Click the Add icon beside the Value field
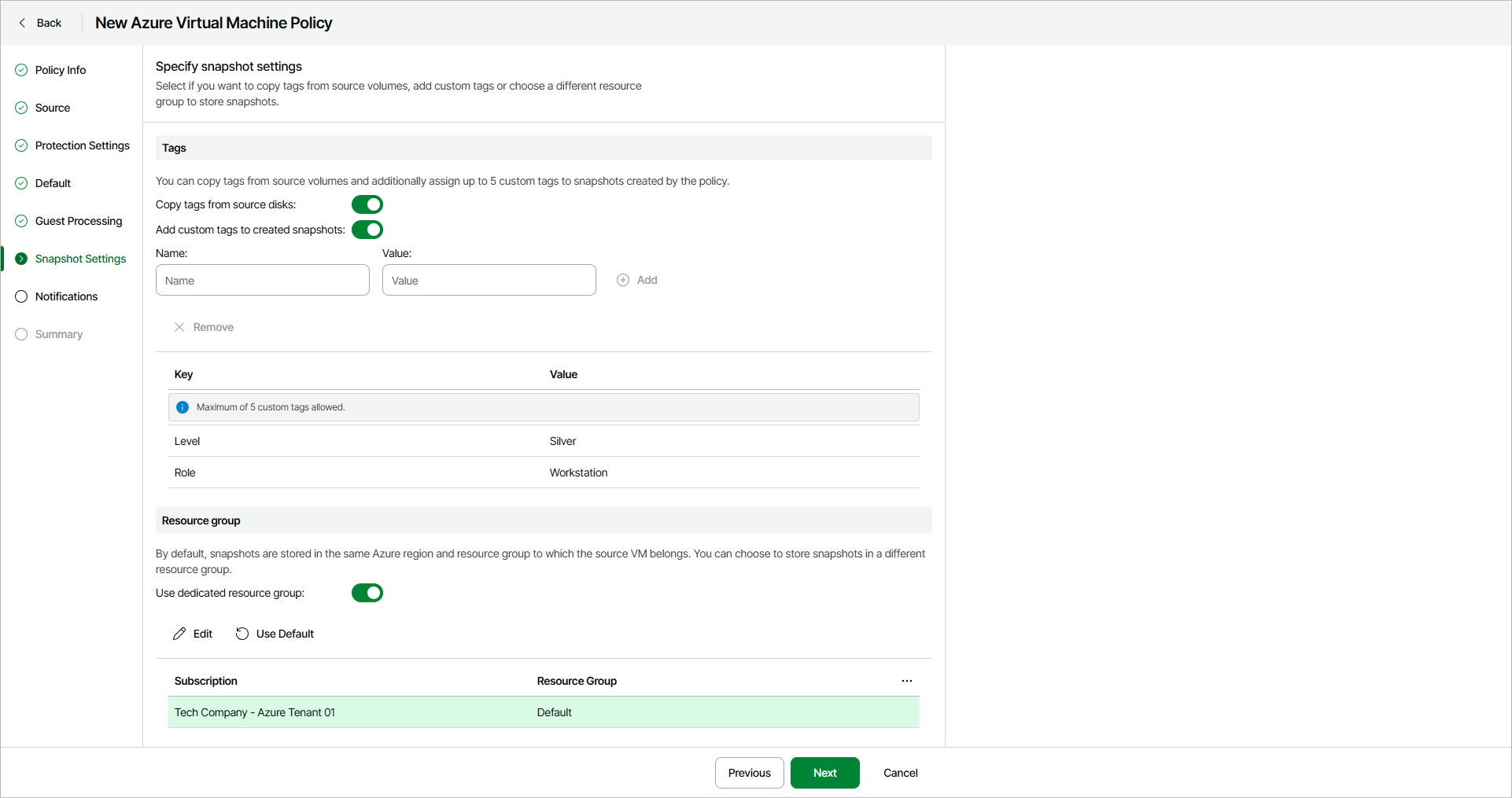Viewport: 1512px width, 798px height. 622,279
